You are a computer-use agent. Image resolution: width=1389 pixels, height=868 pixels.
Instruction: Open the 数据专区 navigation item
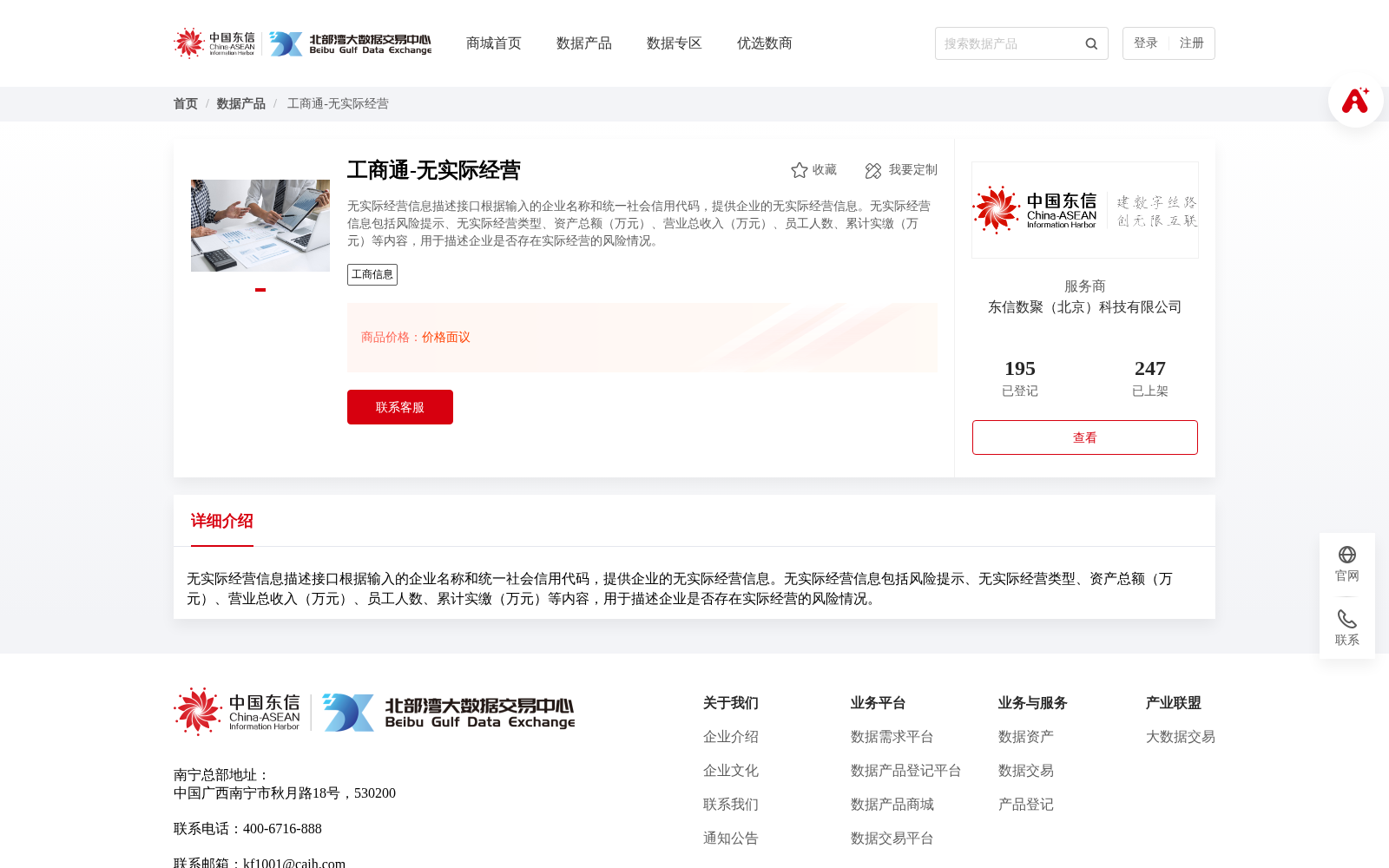click(x=675, y=43)
